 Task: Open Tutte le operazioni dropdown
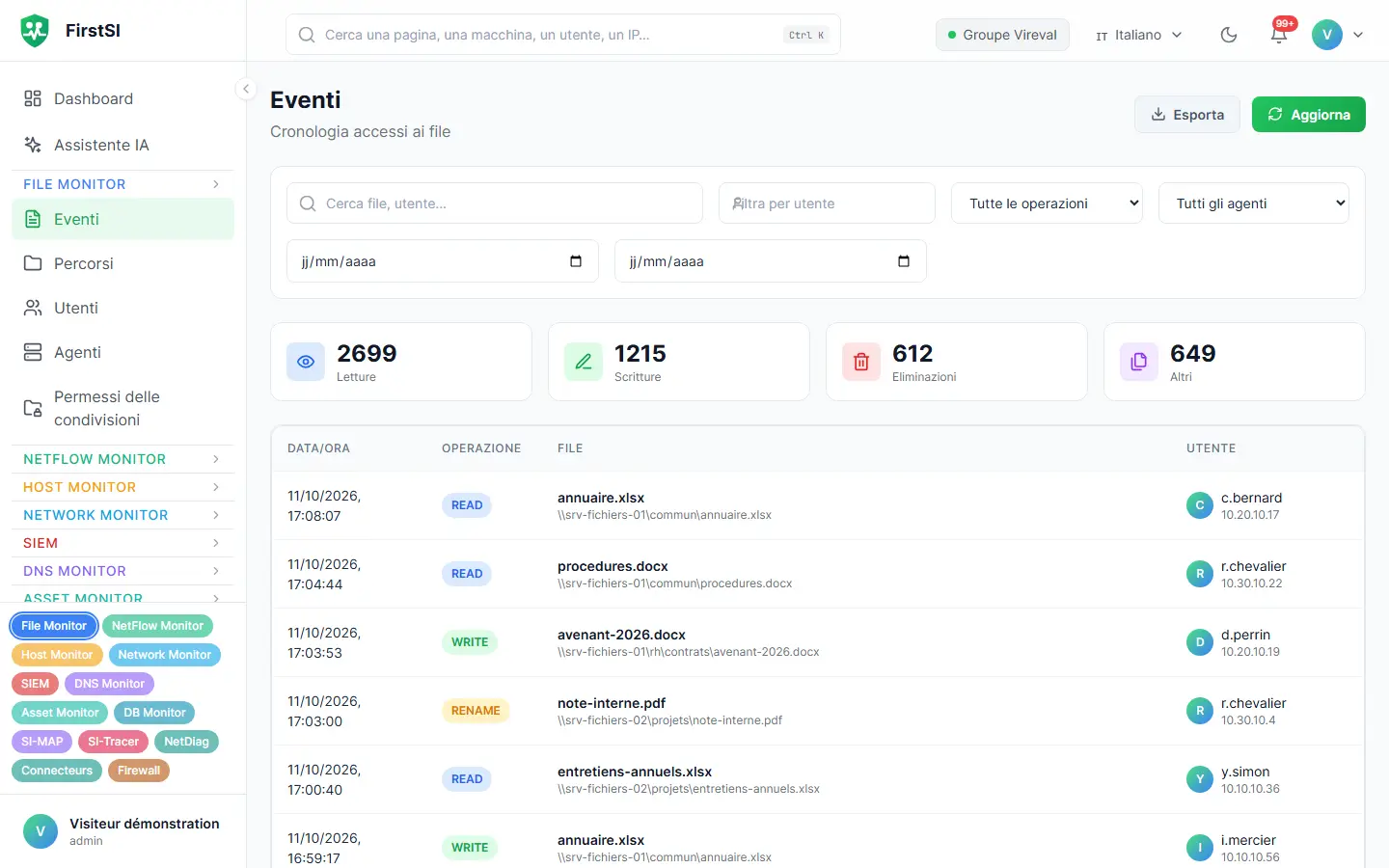click(1047, 203)
